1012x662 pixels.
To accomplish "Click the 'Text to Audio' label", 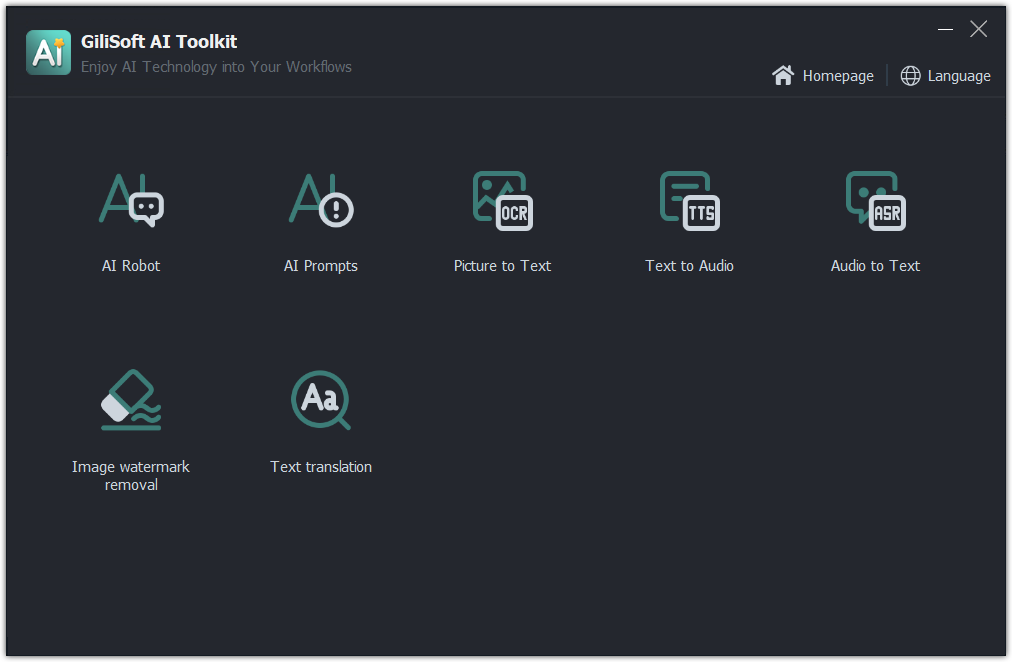I will (x=689, y=266).
